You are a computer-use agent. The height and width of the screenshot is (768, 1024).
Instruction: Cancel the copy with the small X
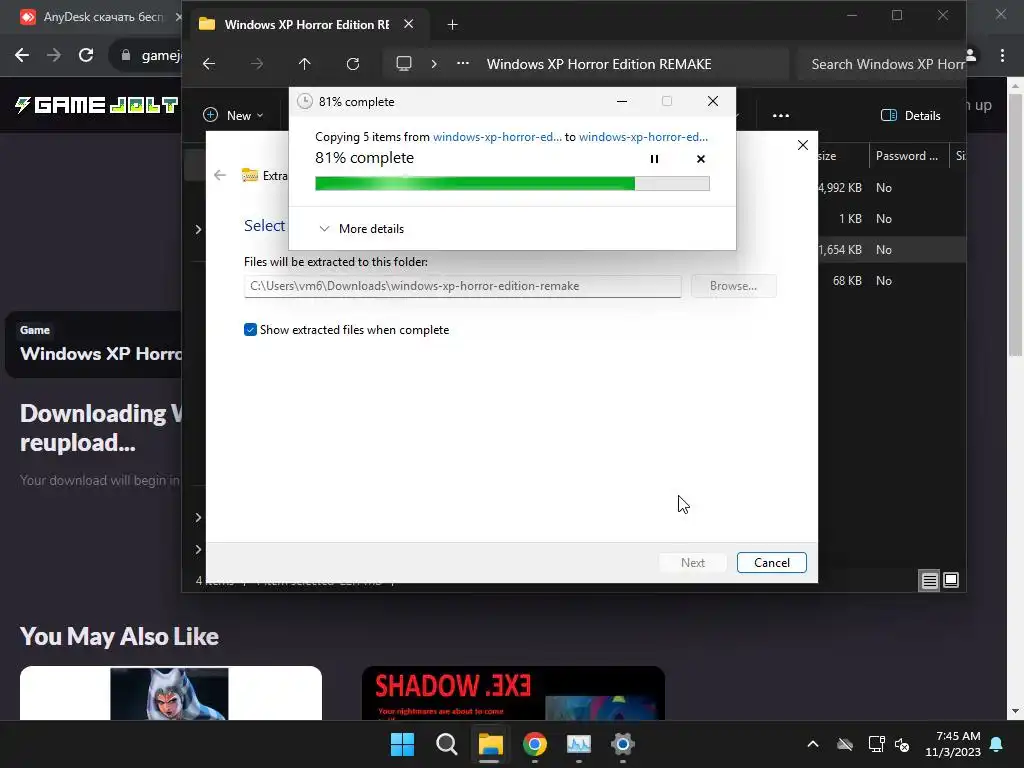click(701, 159)
